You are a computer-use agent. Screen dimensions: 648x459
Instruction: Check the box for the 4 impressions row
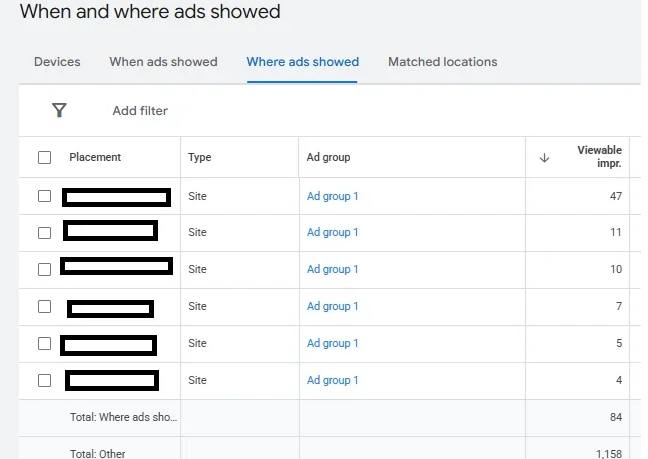44,380
